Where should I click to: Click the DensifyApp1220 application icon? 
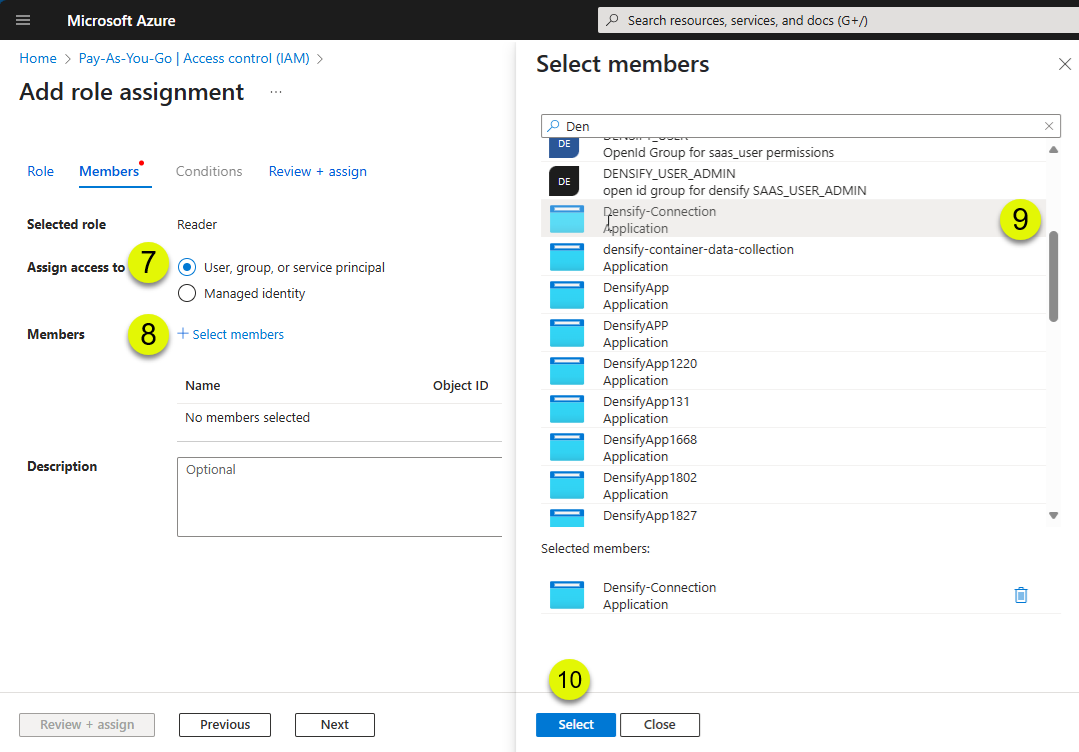pos(567,372)
